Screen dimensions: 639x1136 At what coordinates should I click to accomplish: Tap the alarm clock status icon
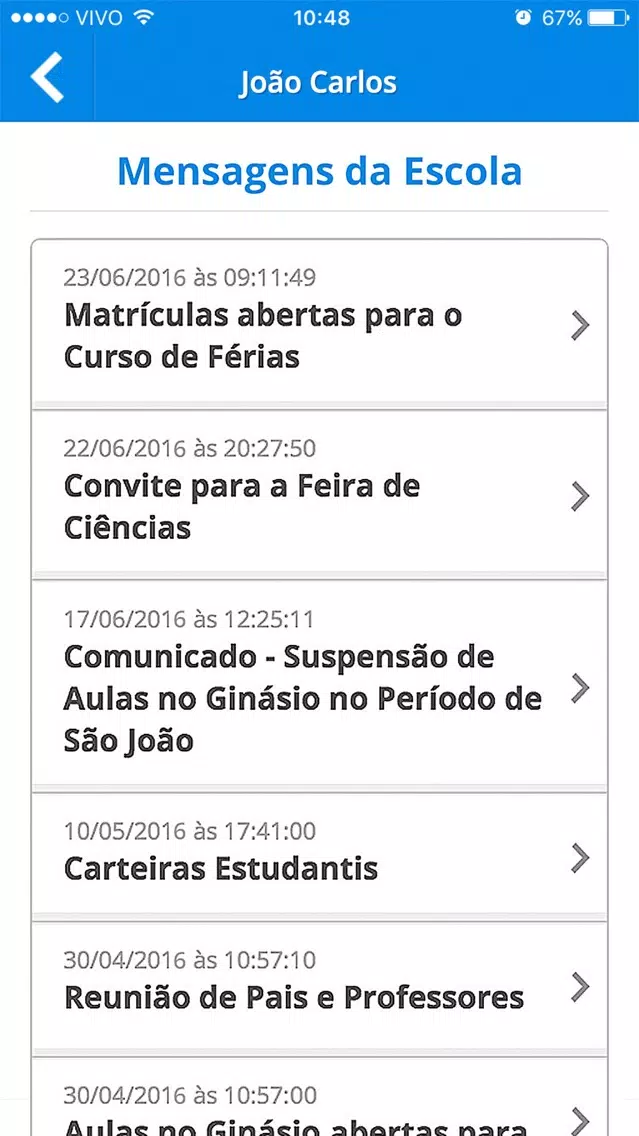522,18
